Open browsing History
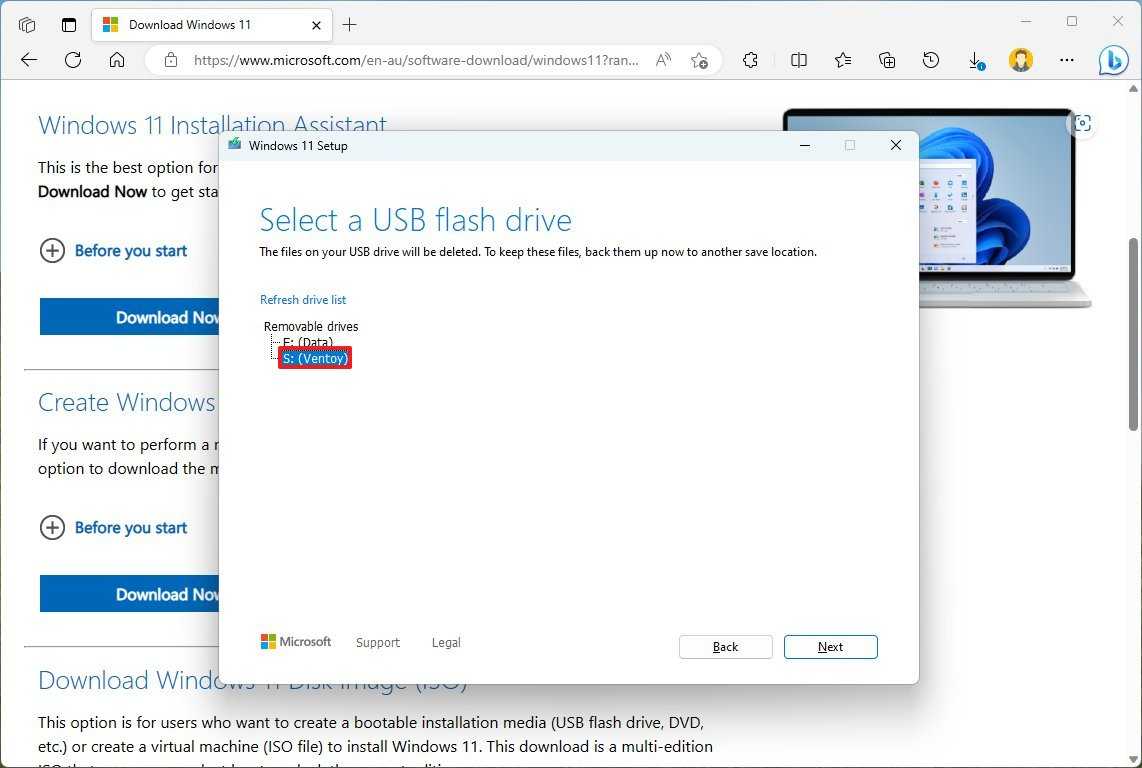 tap(931, 60)
